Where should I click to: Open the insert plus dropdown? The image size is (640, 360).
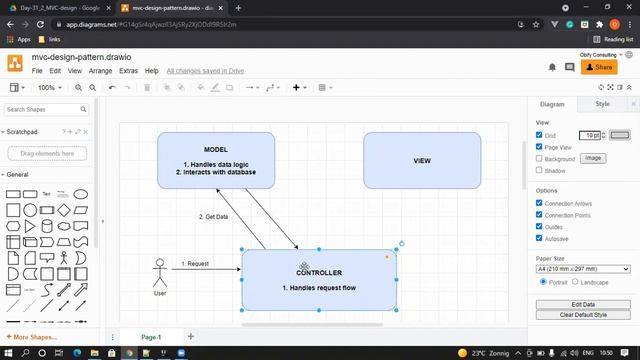pyautogui.click(x=299, y=88)
